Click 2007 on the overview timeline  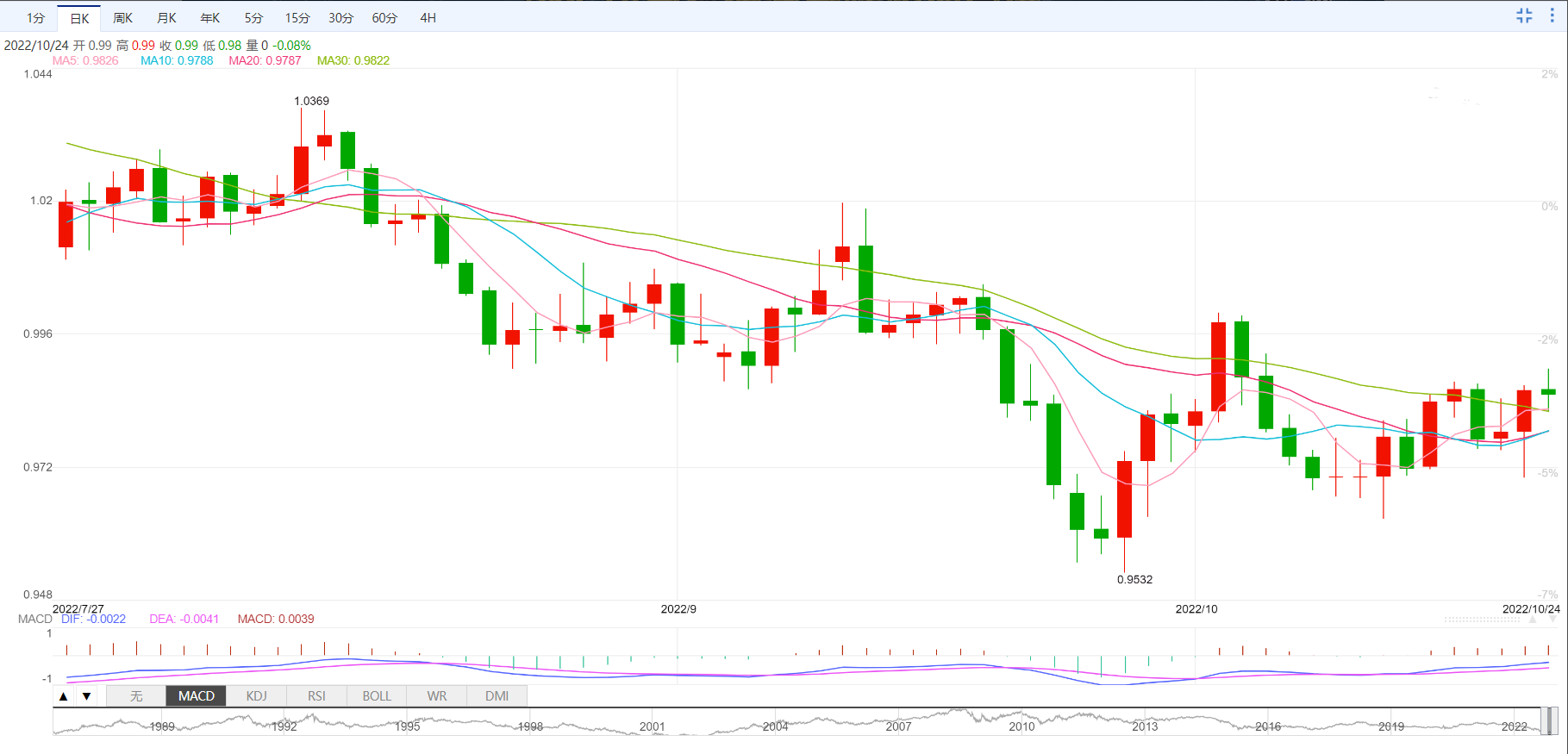[898, 726]
